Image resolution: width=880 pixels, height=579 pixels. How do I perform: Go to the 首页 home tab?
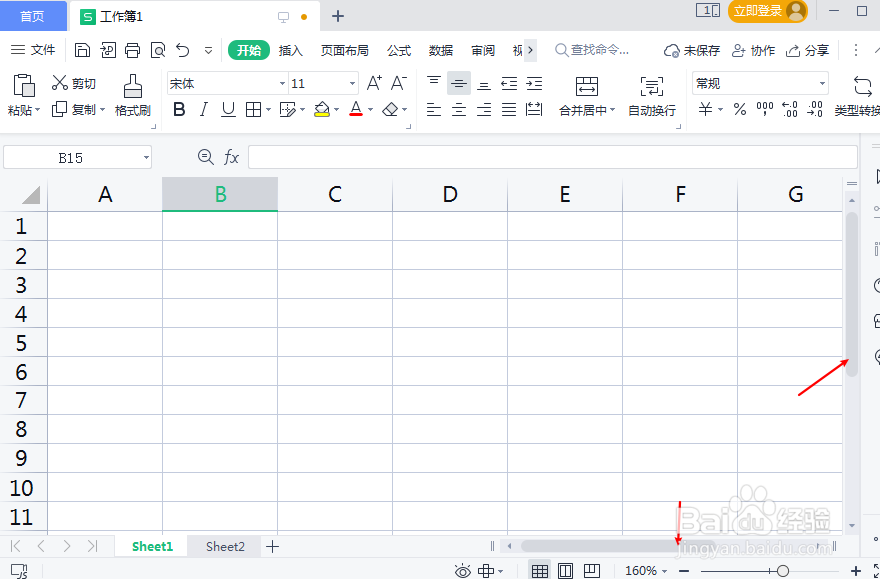[x=33, y=16]
